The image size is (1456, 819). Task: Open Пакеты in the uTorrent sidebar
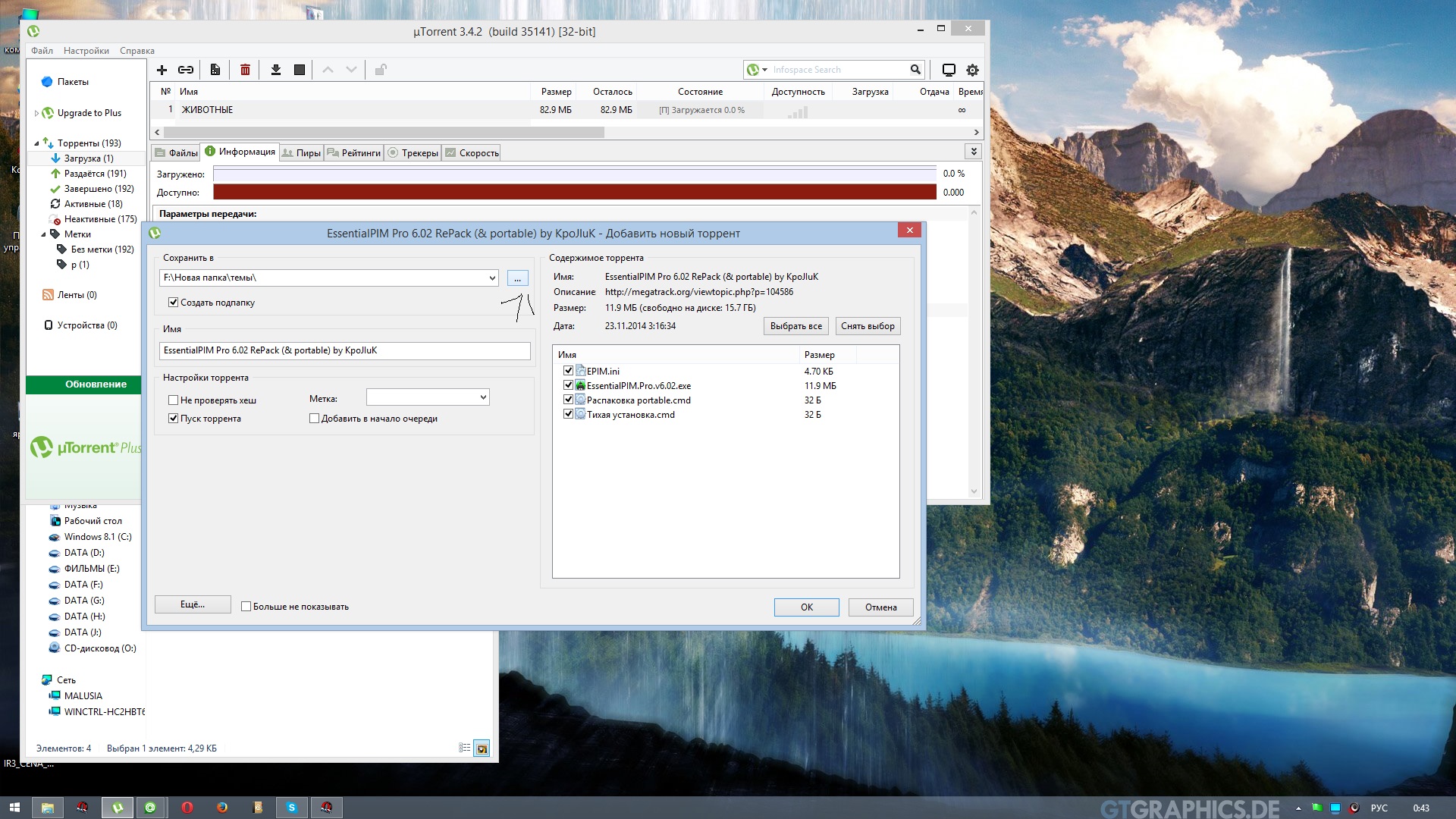pos(73,82)
